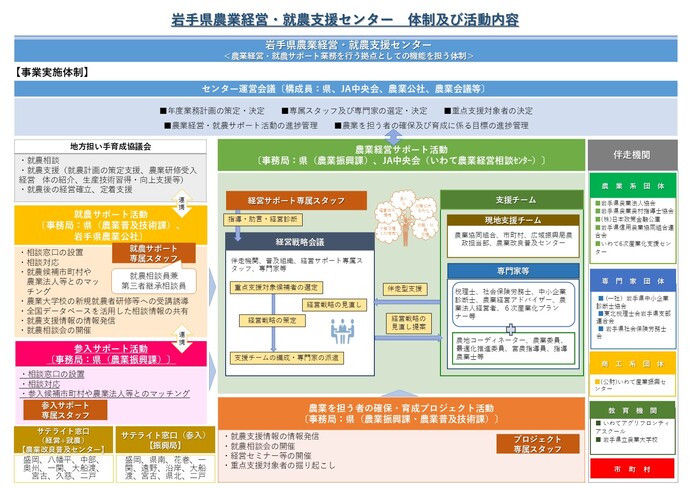Image resolution: width=690 pixels, height=488 pixels.
Task: Click the underlined title 岩手県農業経営・就農支援センター 体制及び活動内容
Action: pos(345,20)
